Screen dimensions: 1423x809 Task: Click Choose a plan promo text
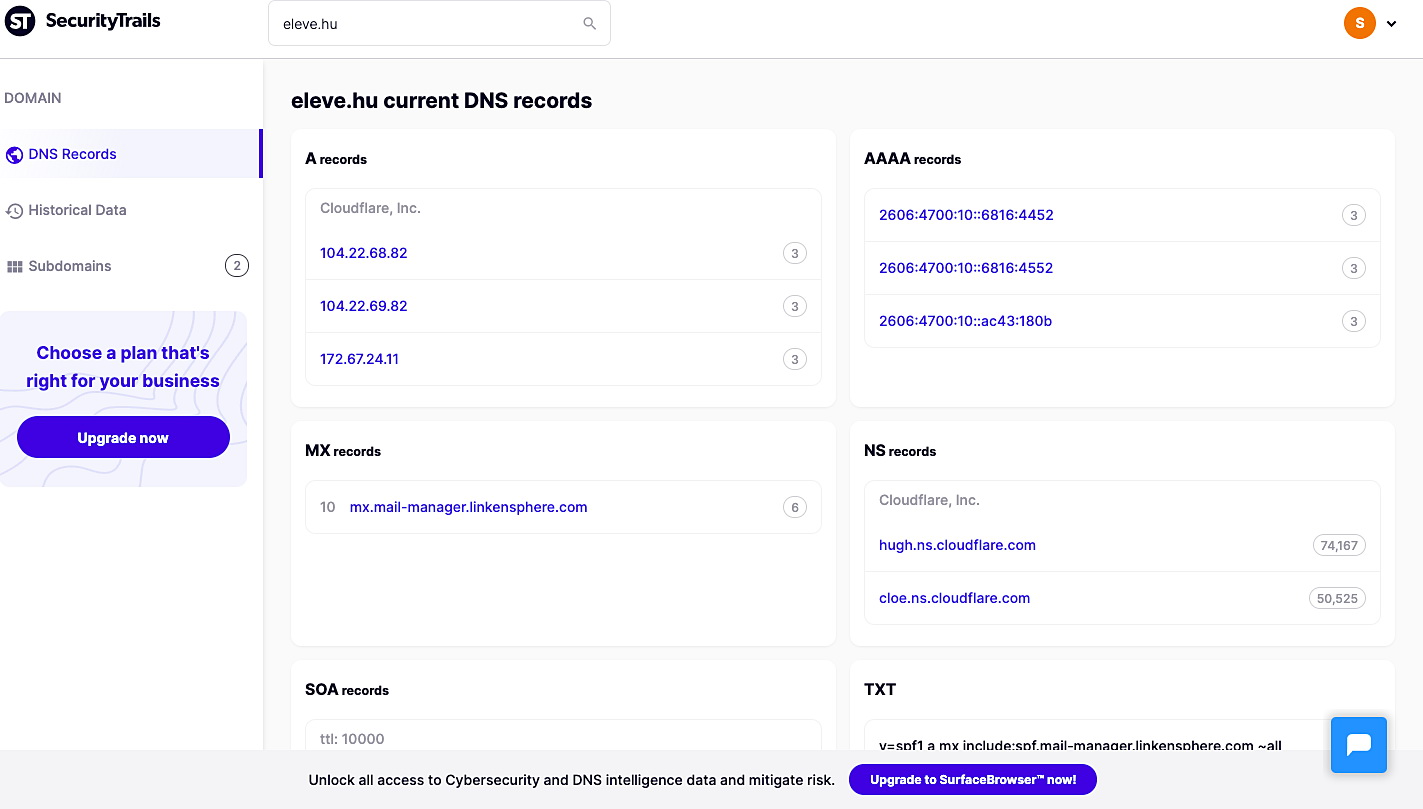[x=123, y=367]
